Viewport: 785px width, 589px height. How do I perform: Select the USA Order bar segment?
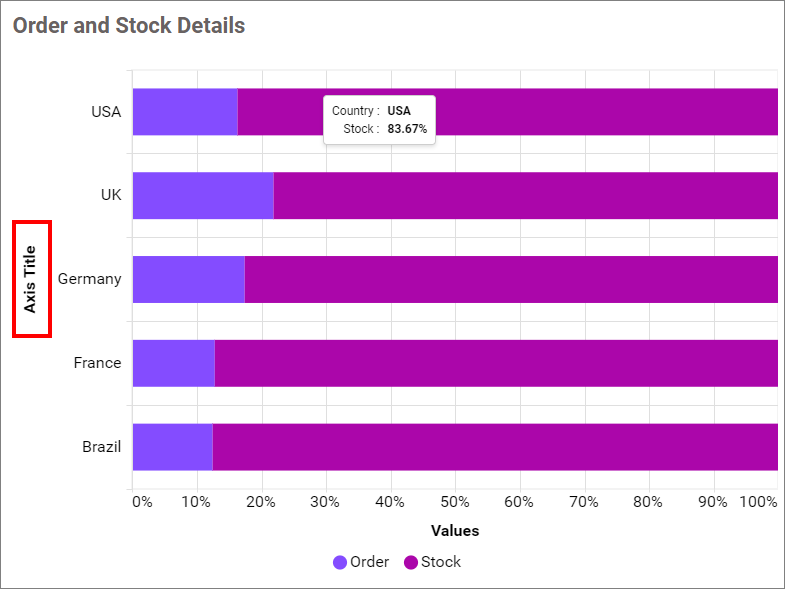[x=185, y=112]
